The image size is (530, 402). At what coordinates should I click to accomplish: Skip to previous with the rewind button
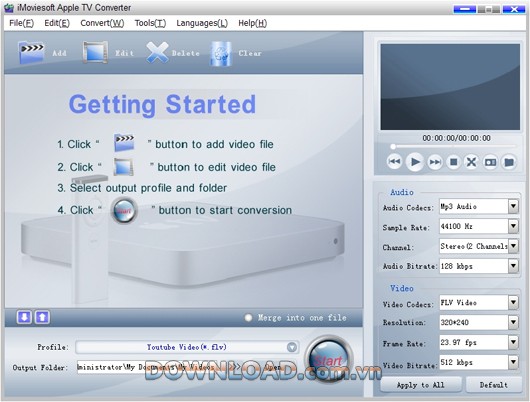(394, 162)
